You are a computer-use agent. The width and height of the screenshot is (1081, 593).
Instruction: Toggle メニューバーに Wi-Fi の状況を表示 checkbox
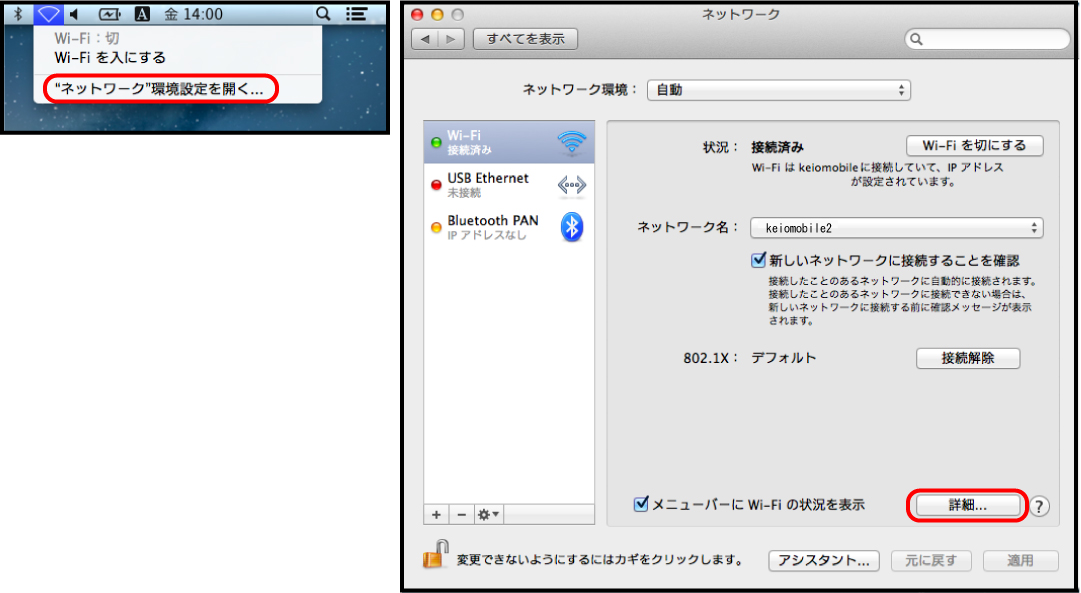point(642,505)
